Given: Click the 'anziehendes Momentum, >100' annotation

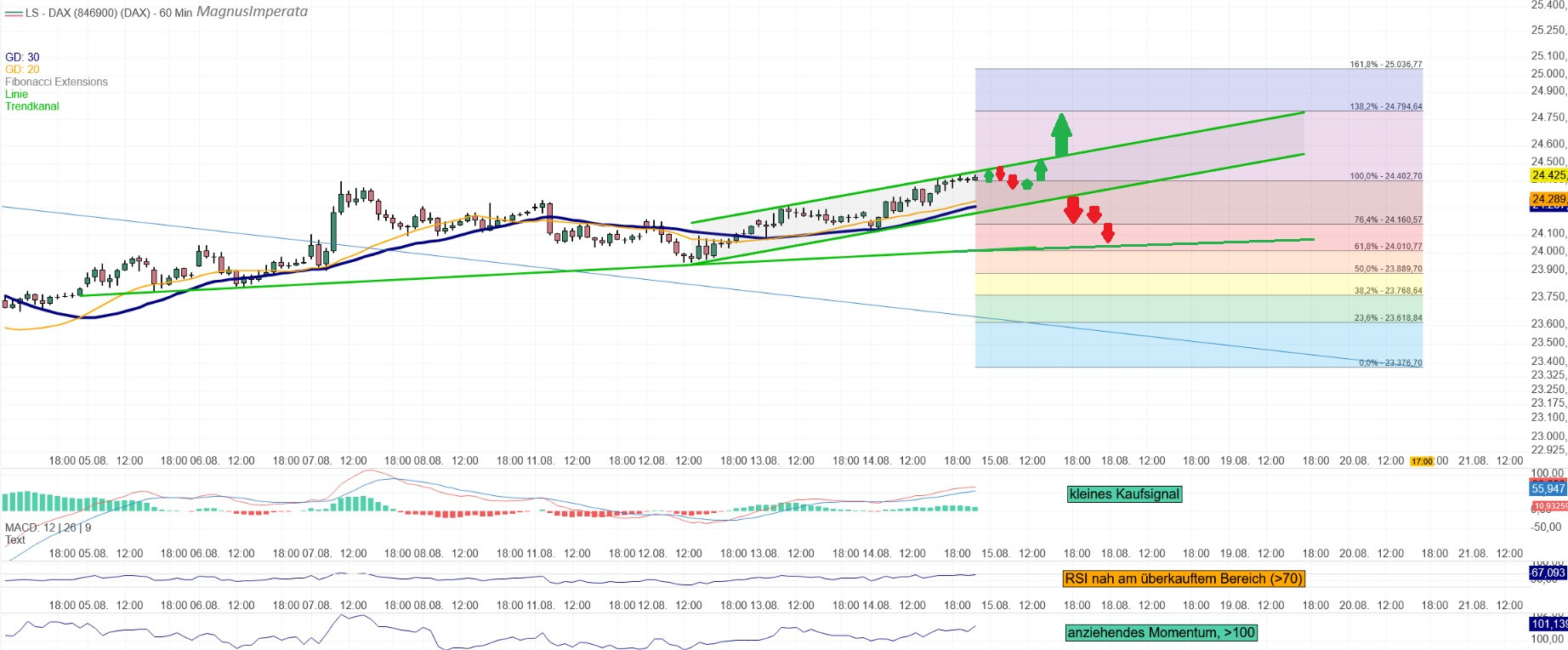Looking at the screenshot, I should [1161, 632].
